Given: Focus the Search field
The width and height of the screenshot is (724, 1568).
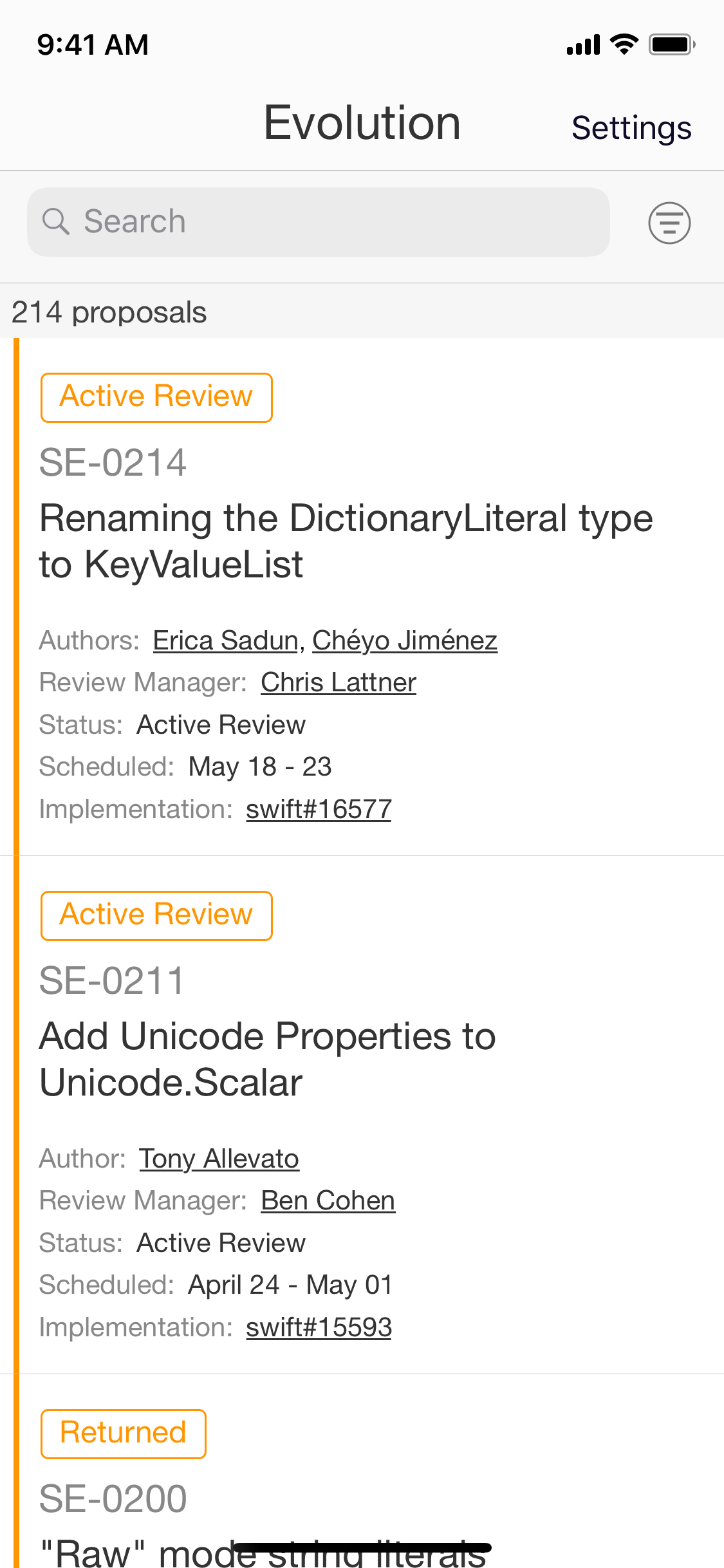Looking at the screenshot, I should [318, 222].
